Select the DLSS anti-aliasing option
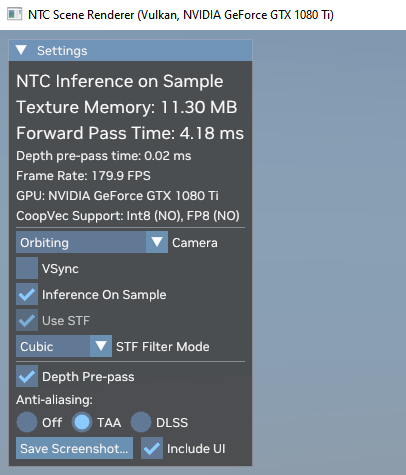Image resolution: width=406 pixels, height=475 pixels. [x=141, y=422]
